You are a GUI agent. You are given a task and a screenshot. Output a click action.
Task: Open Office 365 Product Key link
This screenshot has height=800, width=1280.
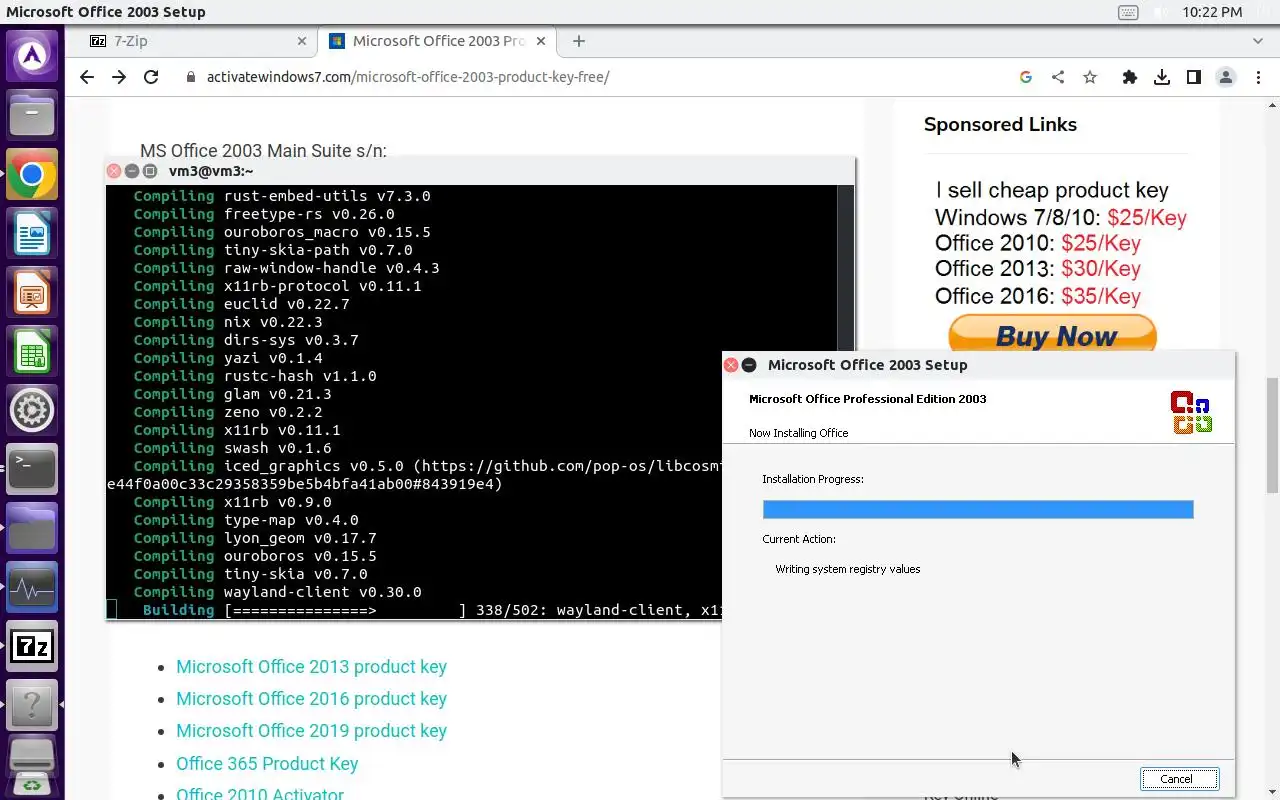(267, 764)
